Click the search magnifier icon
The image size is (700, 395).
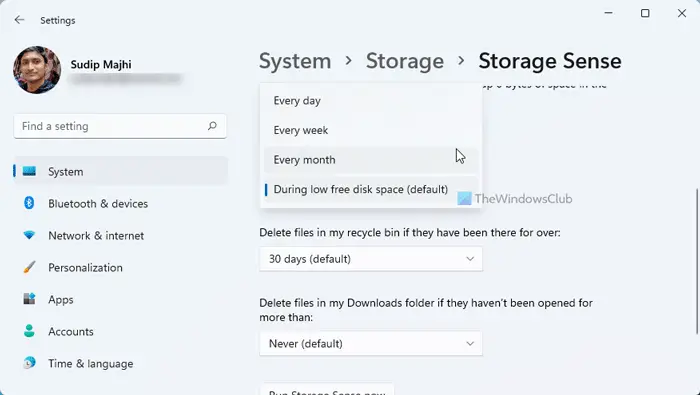point(212,126)
